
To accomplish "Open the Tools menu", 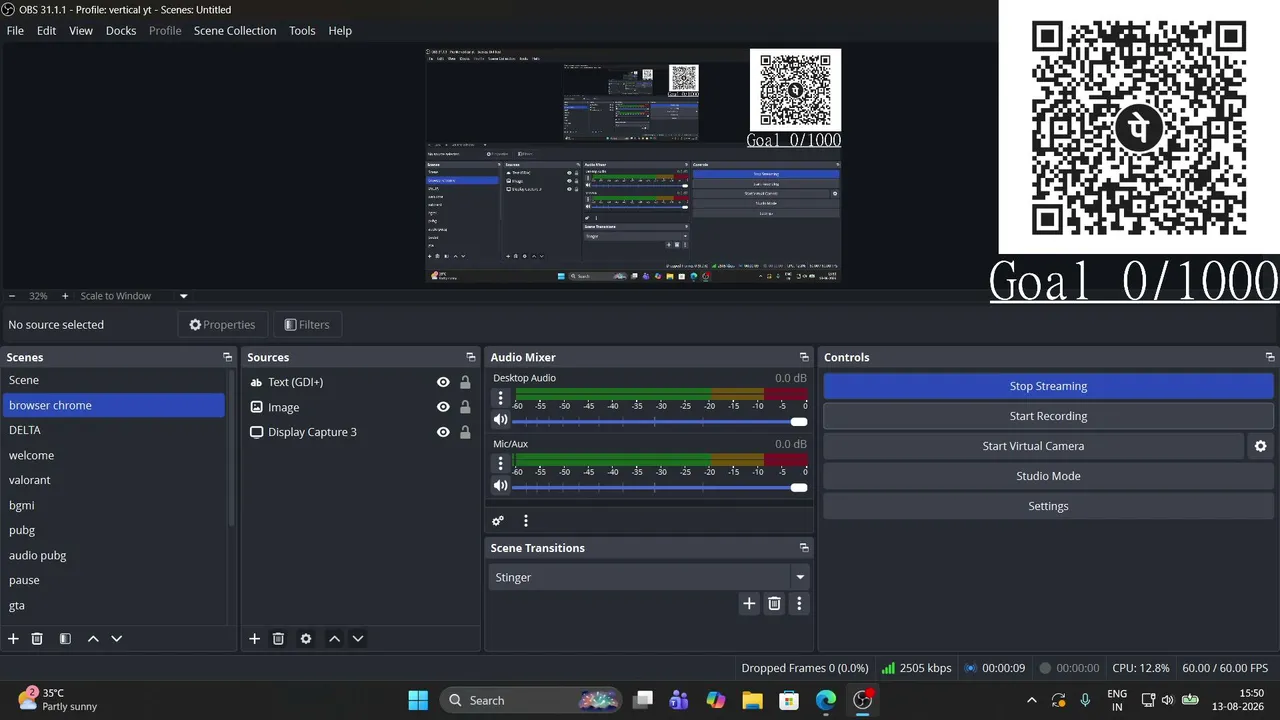I will [x=302, y=31].
